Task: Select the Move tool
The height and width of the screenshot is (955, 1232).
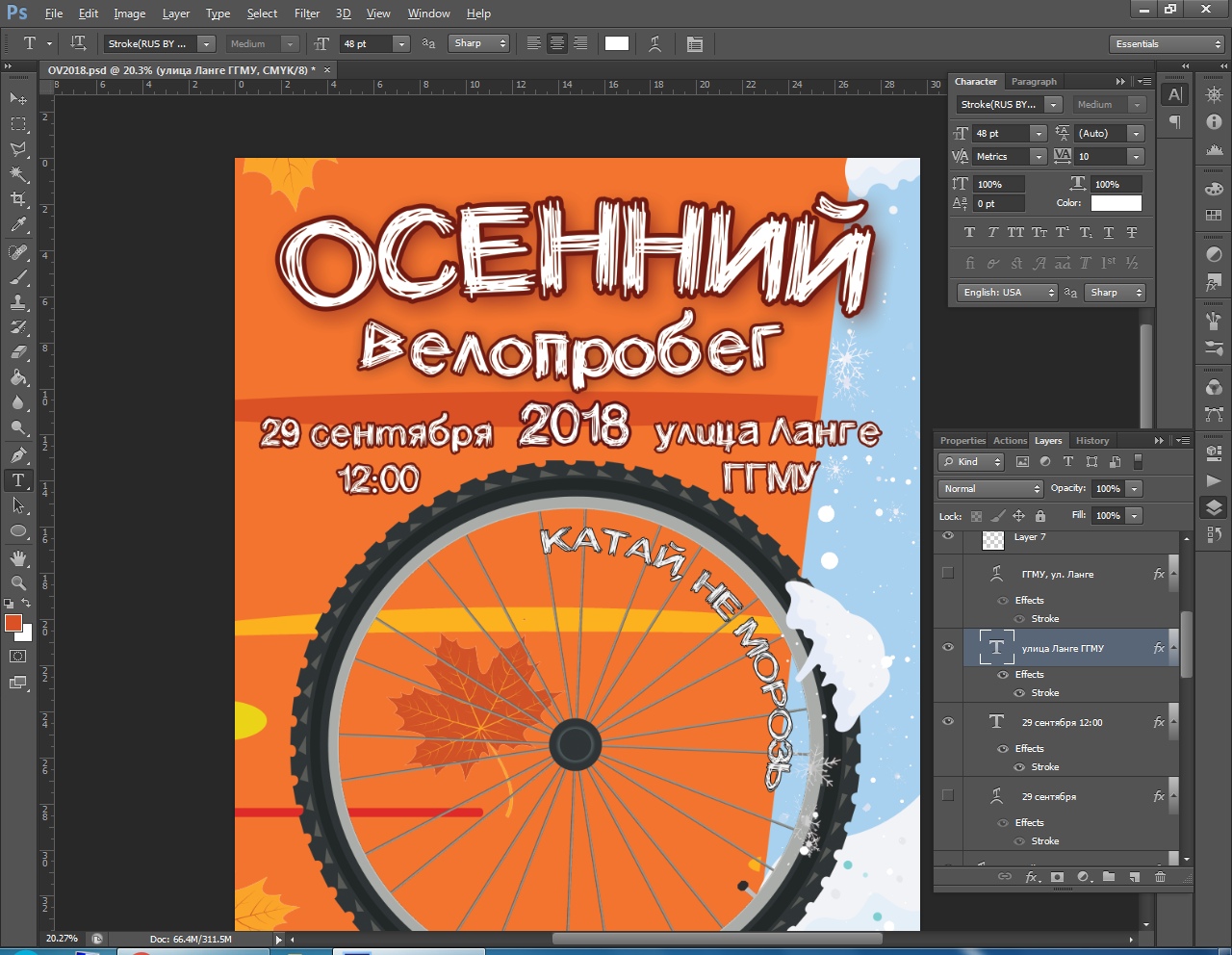Action: [18, 98]
